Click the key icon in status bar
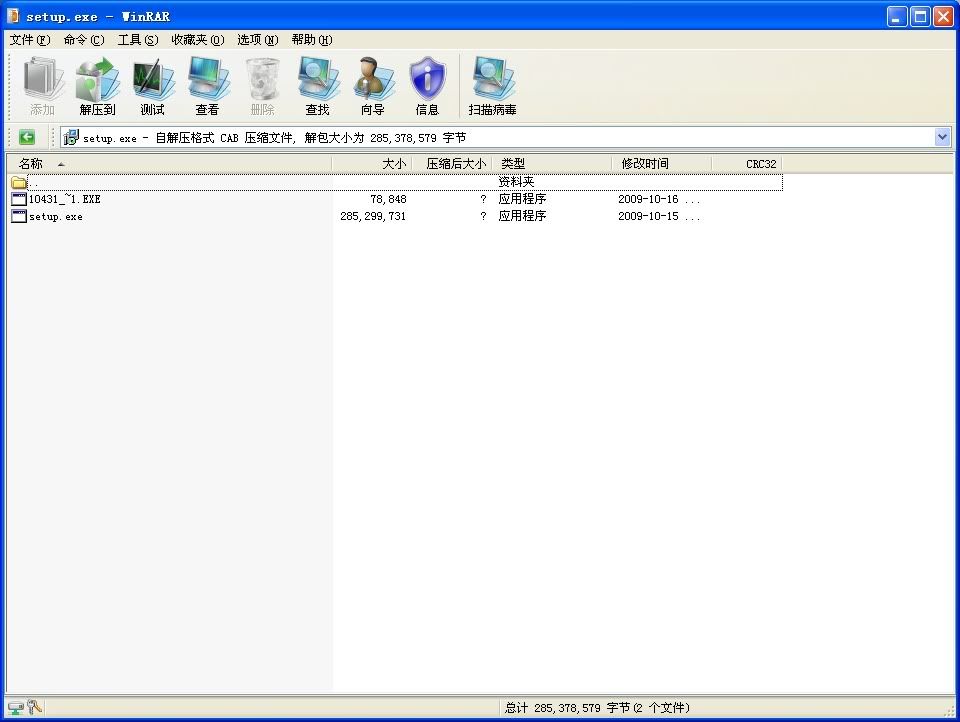 (34, 707)
